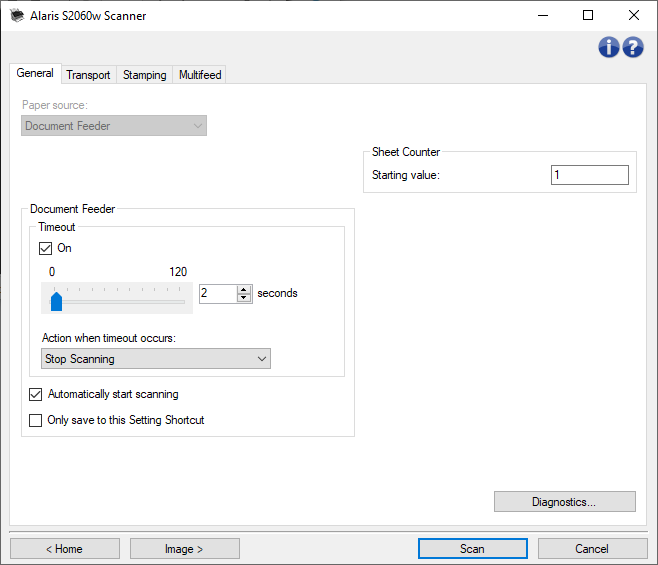The height and width of the screenshot is (565, 658).
Task: Maximize the Alaris scanner window
Action: click(x=588, y=16)
